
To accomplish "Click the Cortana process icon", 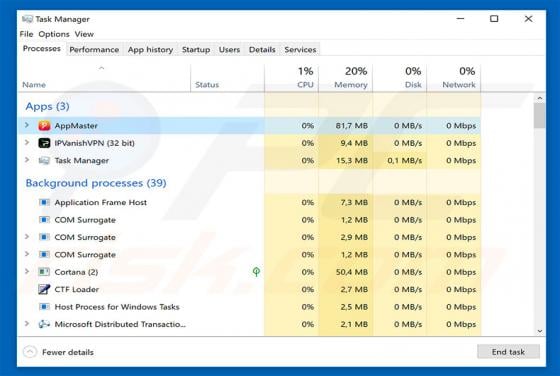I will tap(44, 272).
